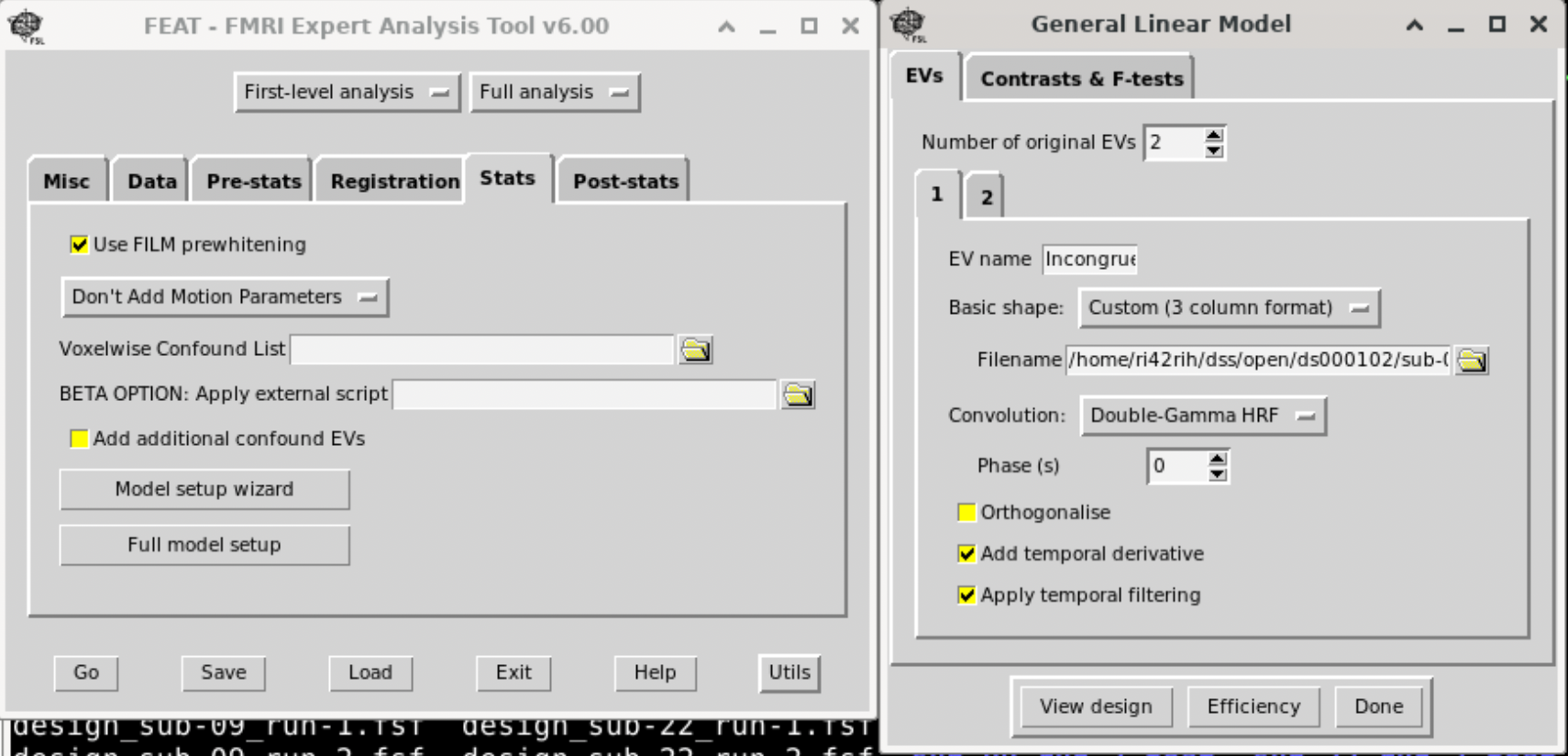Image resolution: width=1568 pixels, height=756 pixels.
Task: Click FSL logo in FEAT title bar
Action: point(26,26)
